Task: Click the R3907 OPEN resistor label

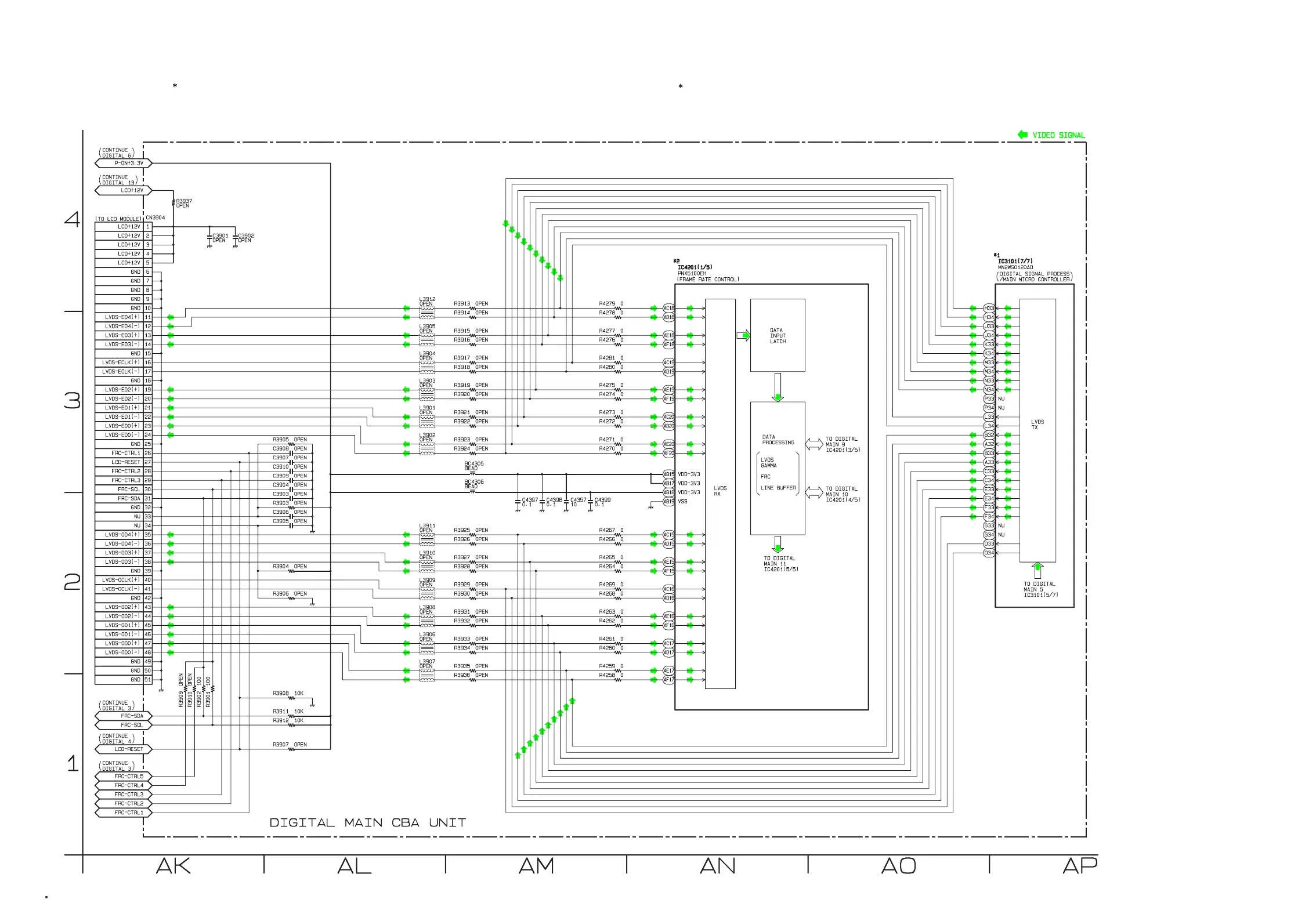Action: pyautogui.click(x=290, y=744)
